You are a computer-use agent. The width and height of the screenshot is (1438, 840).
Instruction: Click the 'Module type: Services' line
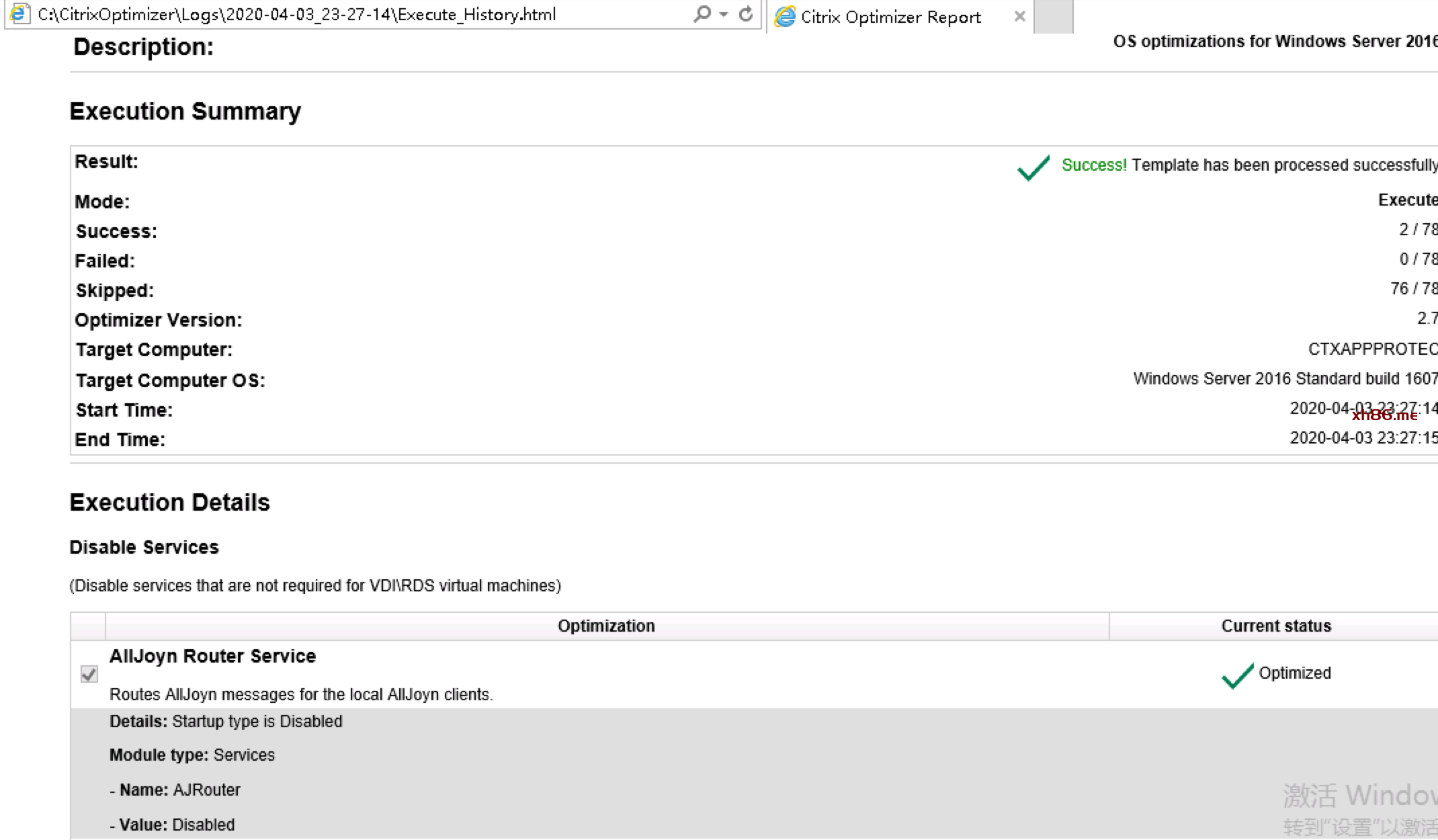tap(192, 755)
